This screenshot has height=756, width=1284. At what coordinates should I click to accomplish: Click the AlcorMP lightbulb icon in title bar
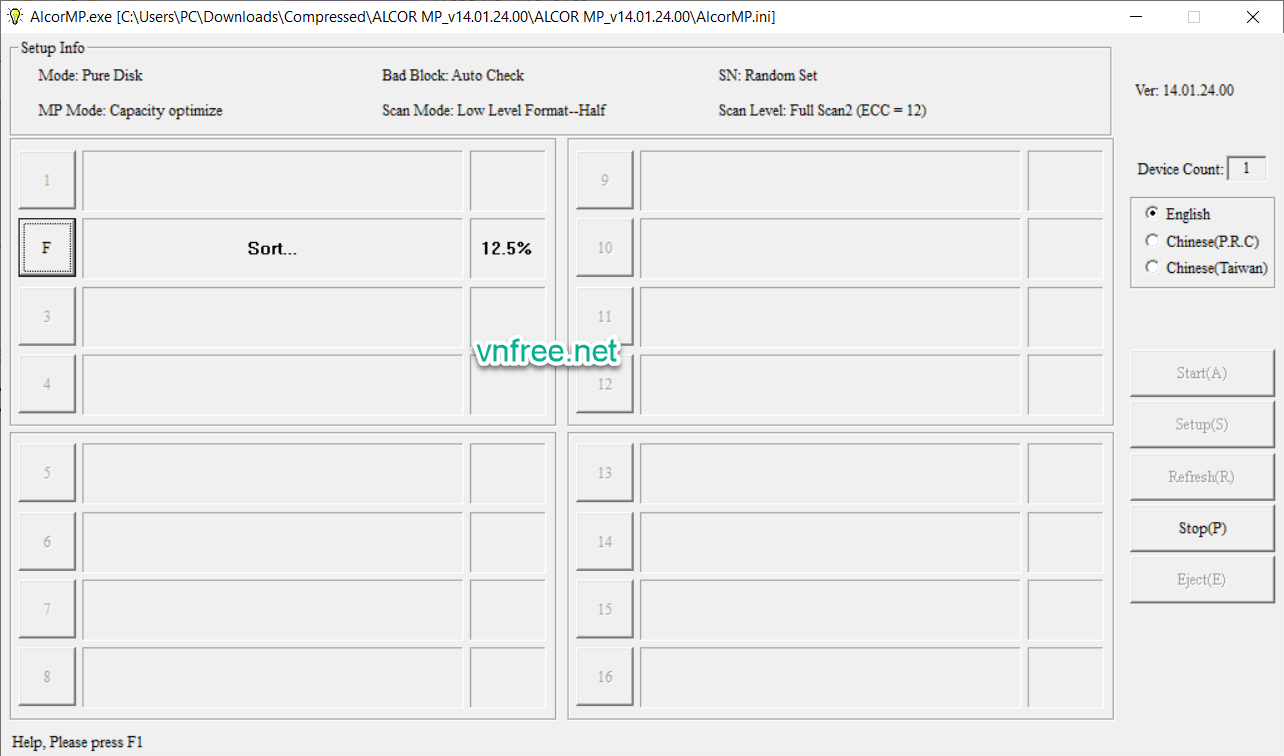tap(15, 17)
